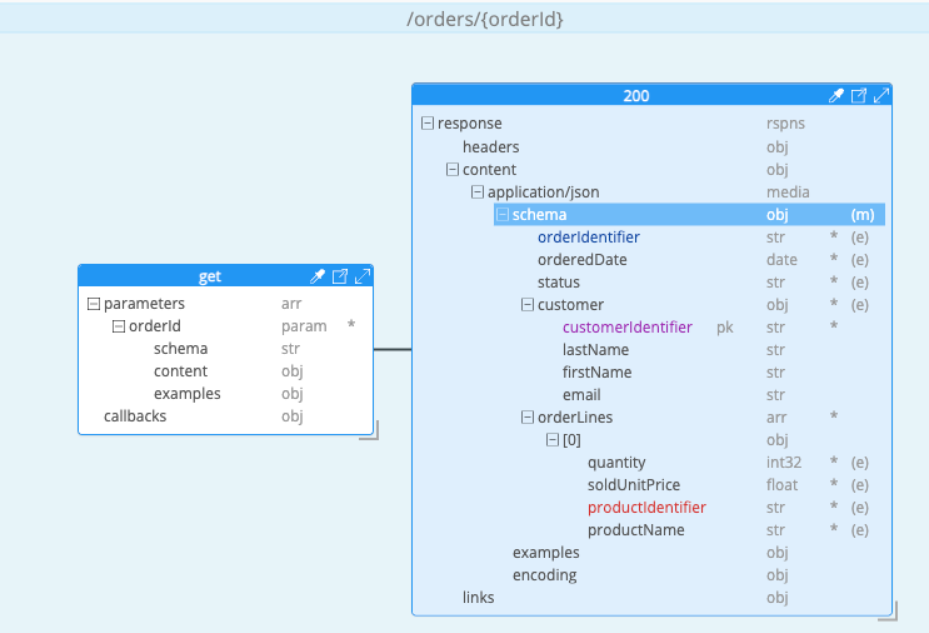Click the expand icon on the get panel header

(x=362, y=276)
